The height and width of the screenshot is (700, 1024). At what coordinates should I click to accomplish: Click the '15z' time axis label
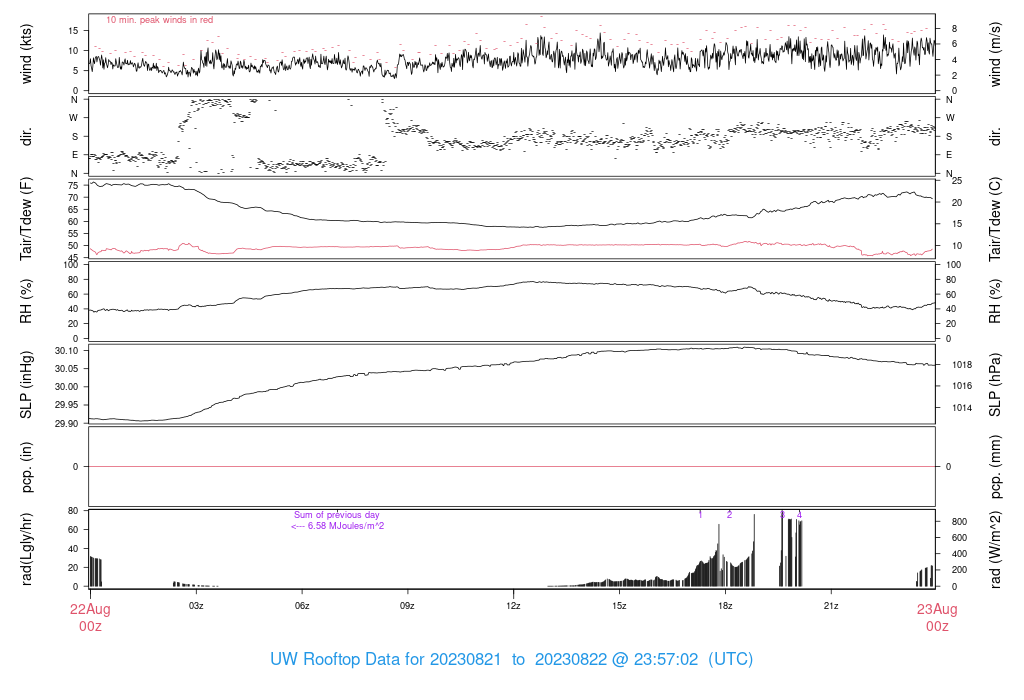(619, 606)
